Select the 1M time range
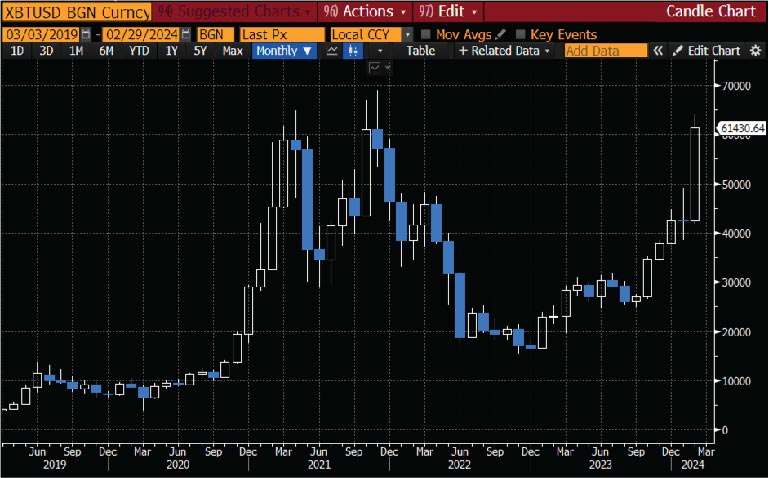 (x=76, y=51)
